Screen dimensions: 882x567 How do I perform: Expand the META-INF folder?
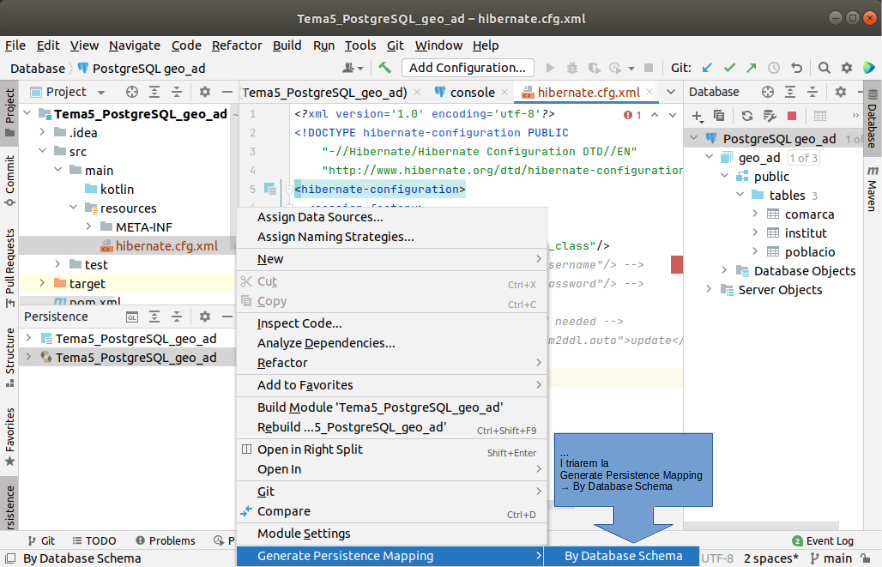pos(88,226)
